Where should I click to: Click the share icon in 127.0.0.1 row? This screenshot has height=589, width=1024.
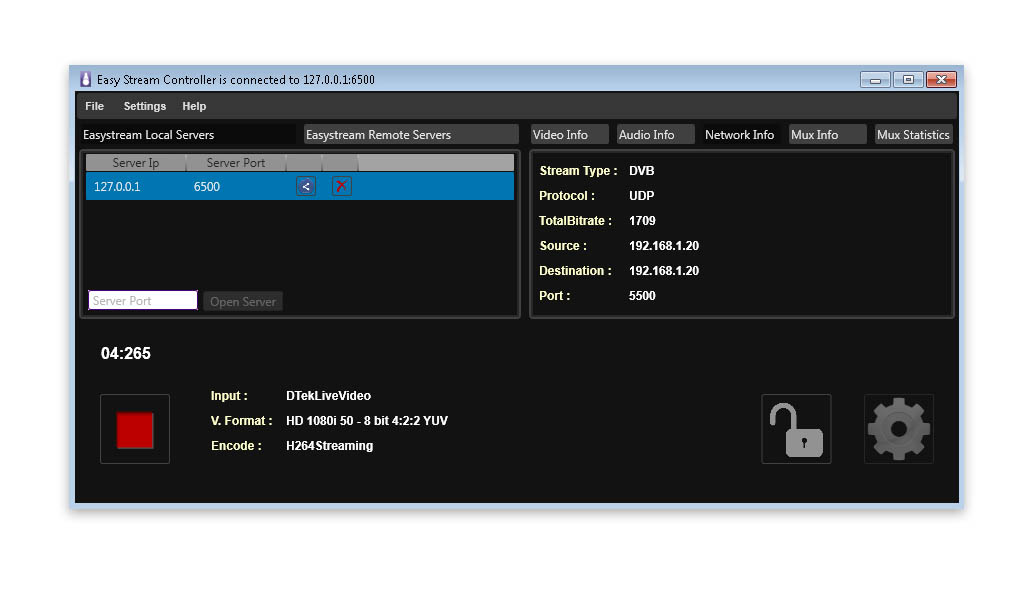click(x=306, y=186)
